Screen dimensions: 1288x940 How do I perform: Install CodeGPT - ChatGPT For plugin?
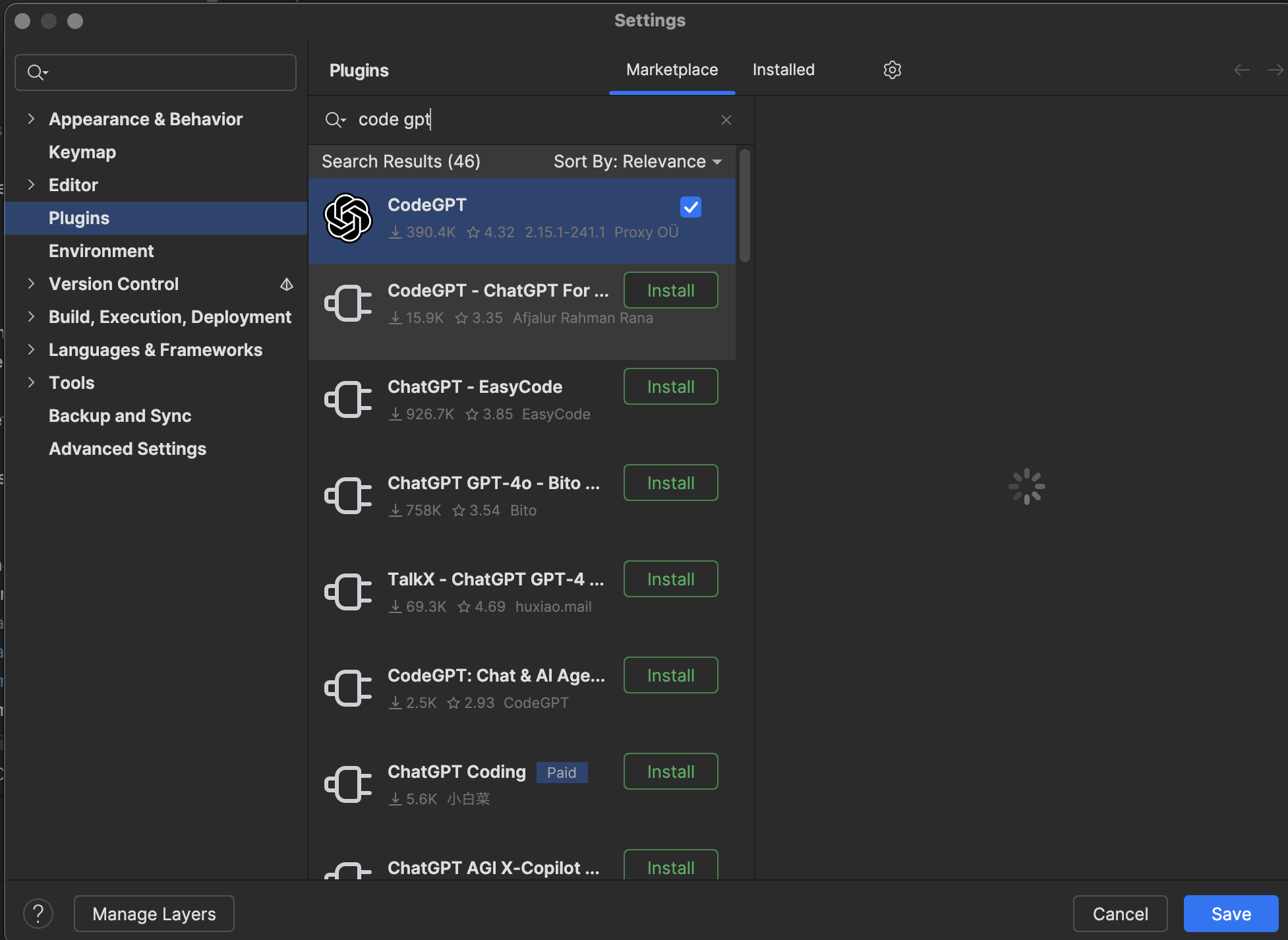pos(670,290)
